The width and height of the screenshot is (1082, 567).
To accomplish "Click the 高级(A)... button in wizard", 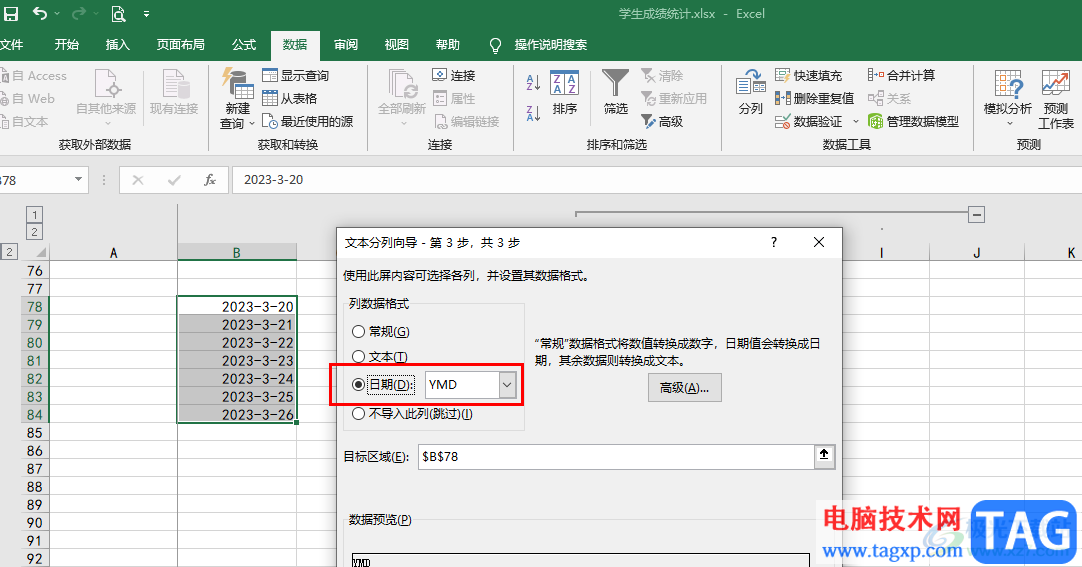I will (x=685, y=388).
